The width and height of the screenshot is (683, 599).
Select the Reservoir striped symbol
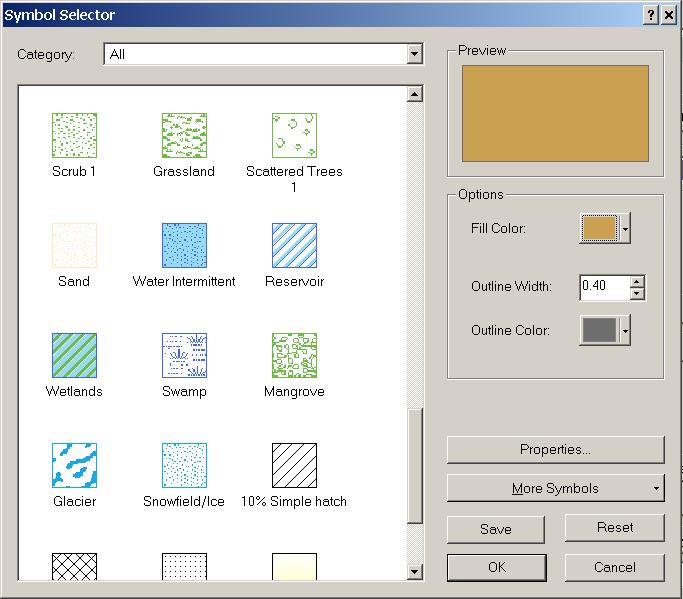click(x=294, y=245)
